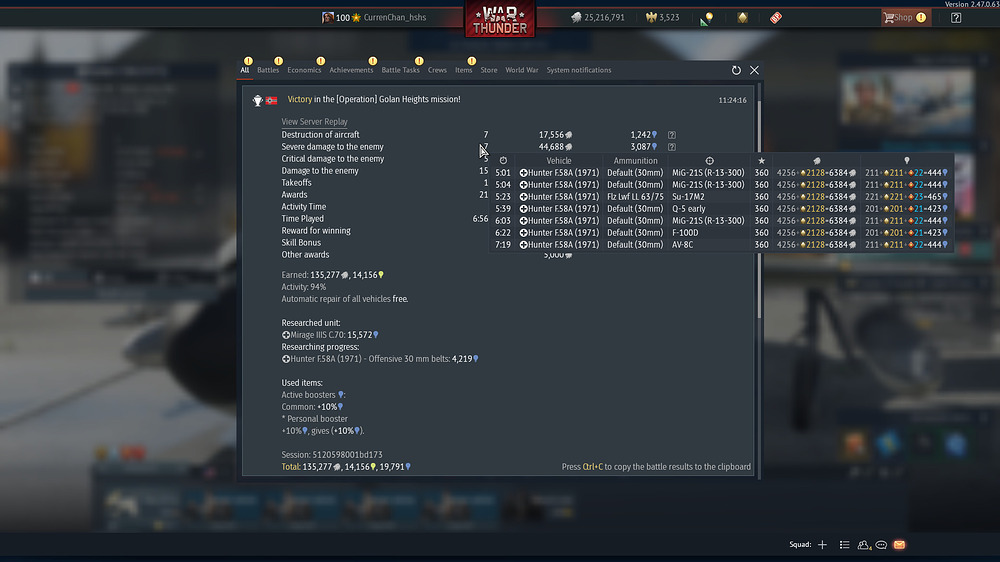Click the Vehicle column header in tooltip

tap(559, 161)
